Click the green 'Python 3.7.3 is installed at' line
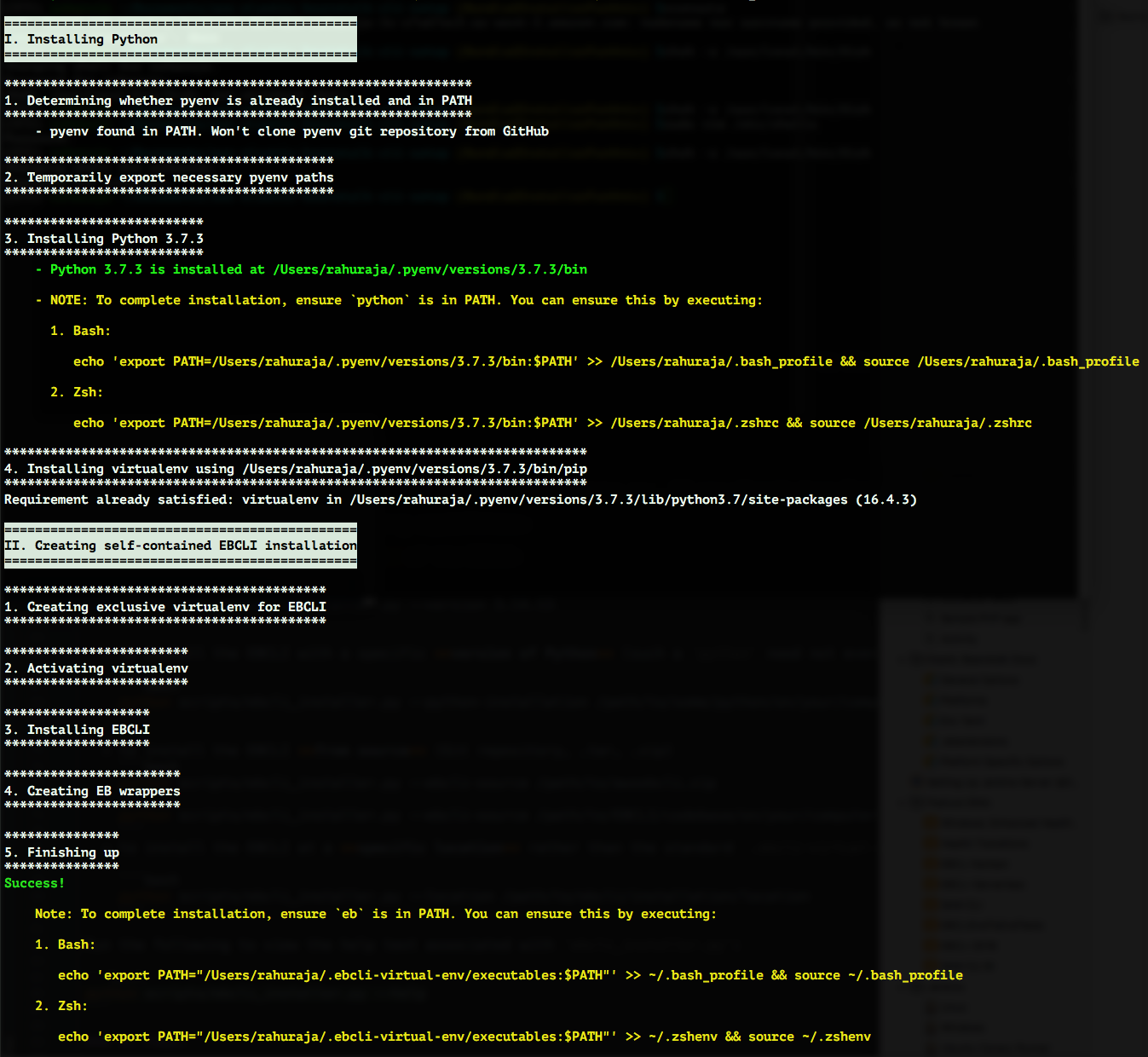This screenshot has width=1148, height=1057. pos(311,269)
